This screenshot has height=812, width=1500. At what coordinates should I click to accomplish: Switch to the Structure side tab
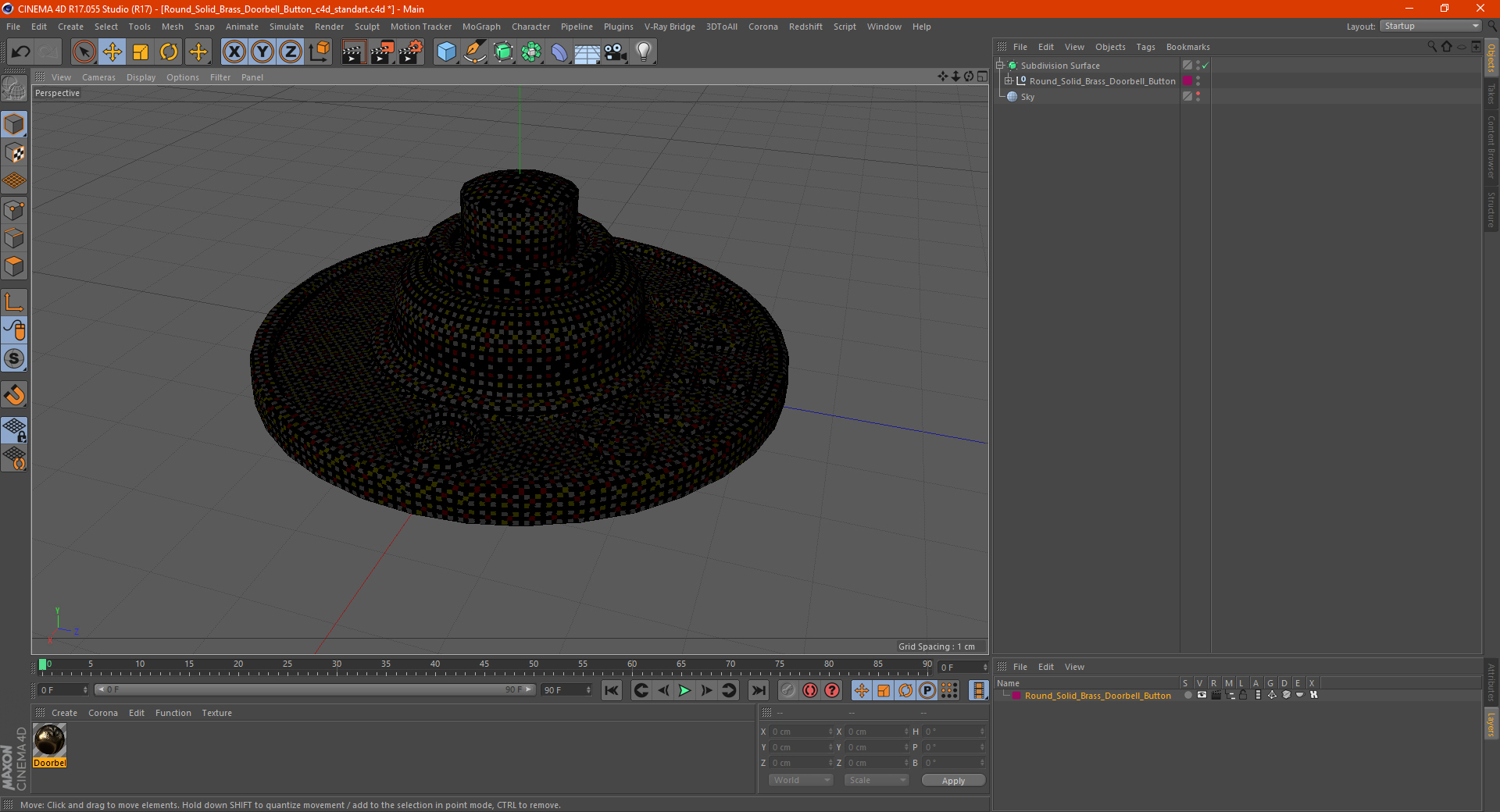(x=1491, y=208)
